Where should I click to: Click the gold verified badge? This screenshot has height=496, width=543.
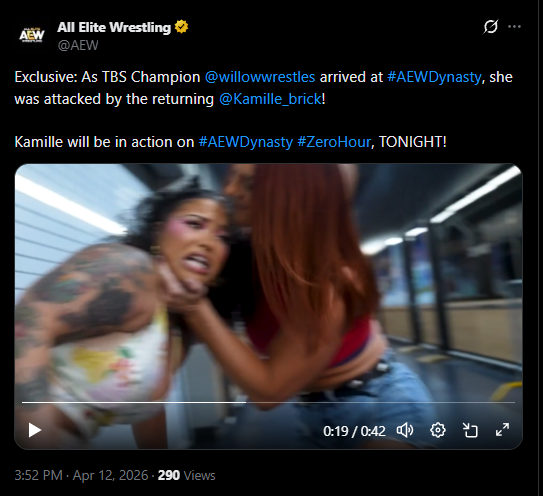181,27
